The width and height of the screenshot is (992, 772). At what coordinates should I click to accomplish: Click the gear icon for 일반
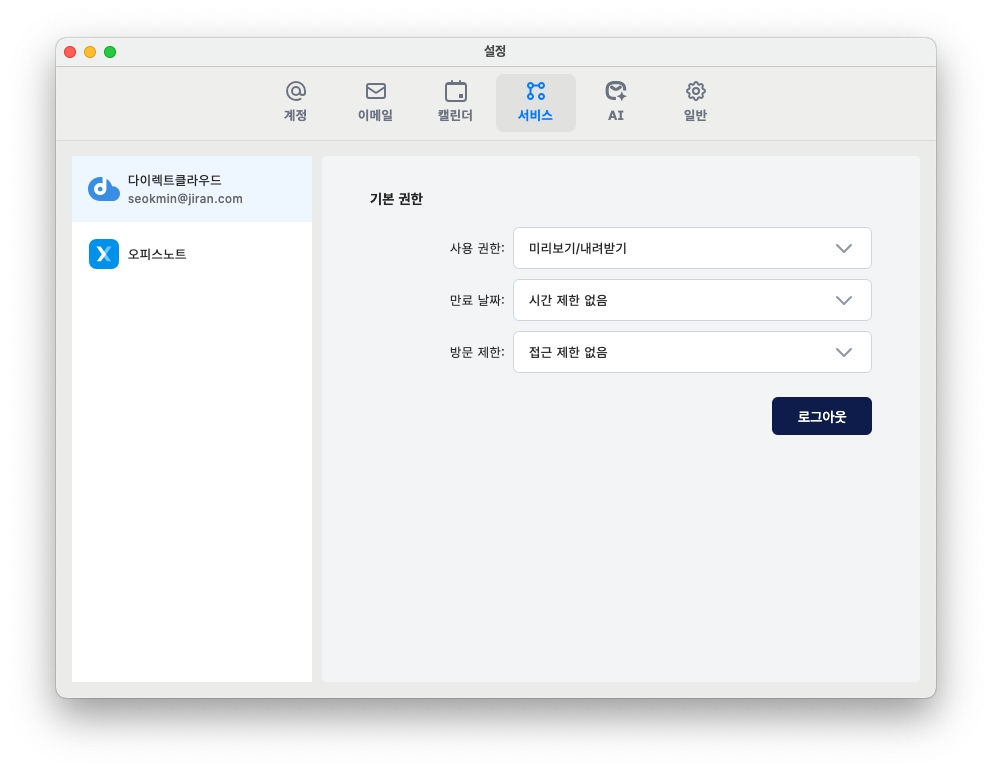(696, 91)
